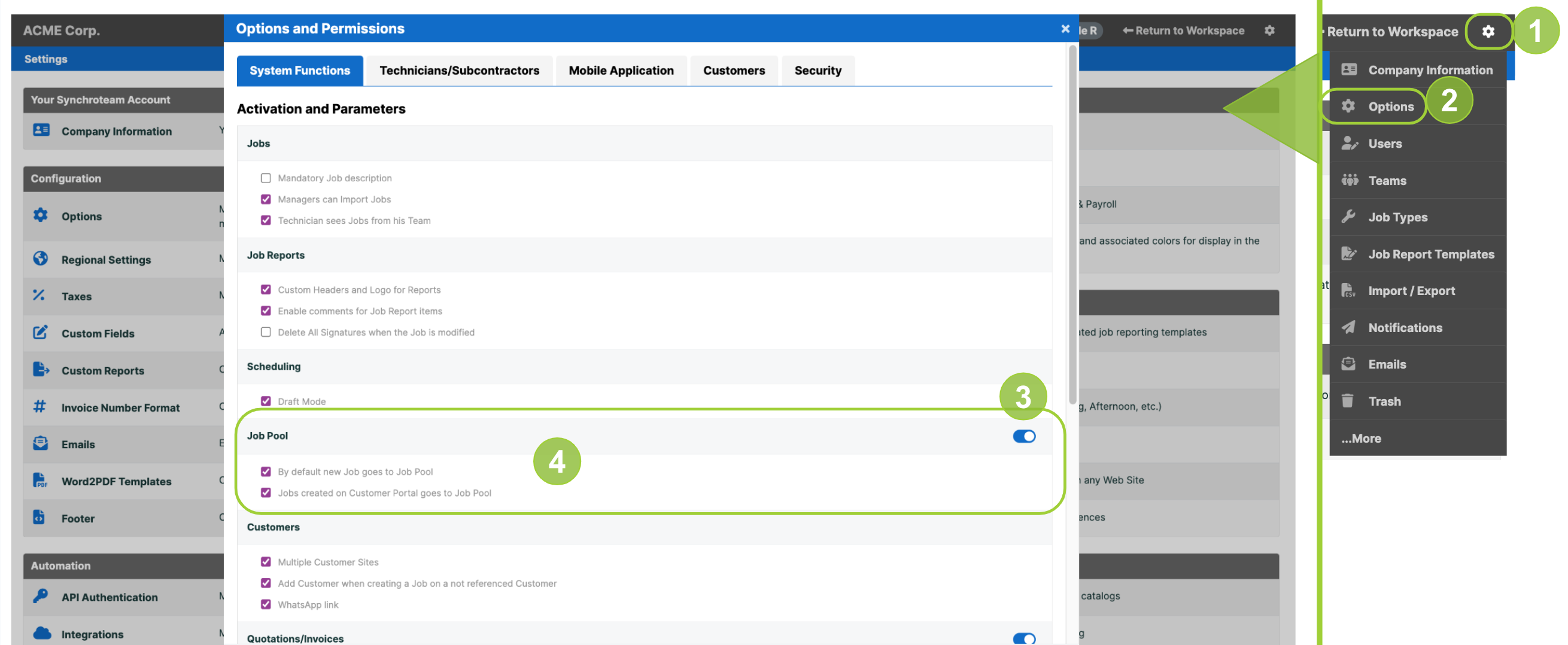Click the Company Information icon in dropdown menu

click(x=1349, y=69)
